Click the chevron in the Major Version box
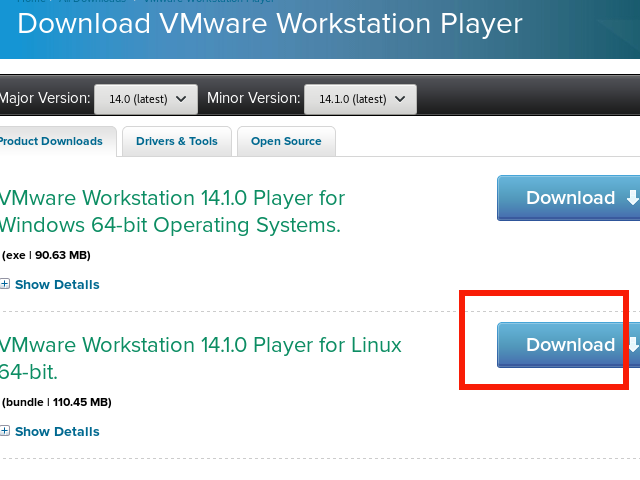The width and height of the screenshot is (640, 480). [180, 99]
